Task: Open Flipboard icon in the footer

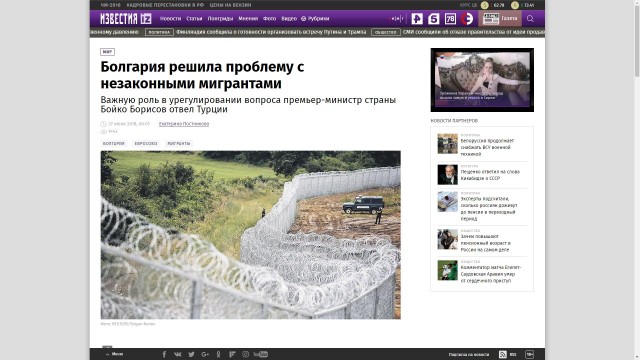Action: pyautogui.click(x=232, y=354)
